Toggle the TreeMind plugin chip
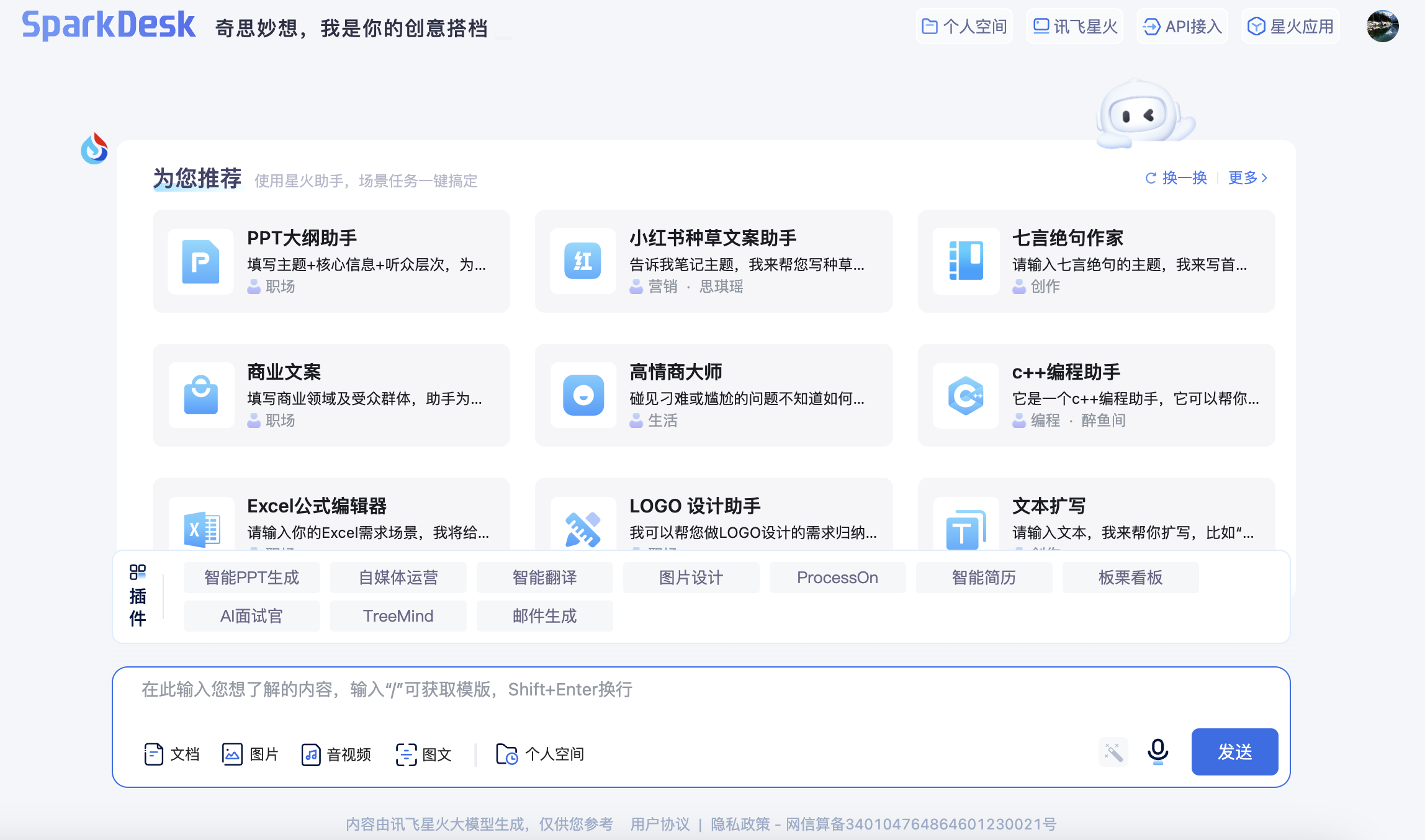 pyautogui.click(x=398, y=616)
